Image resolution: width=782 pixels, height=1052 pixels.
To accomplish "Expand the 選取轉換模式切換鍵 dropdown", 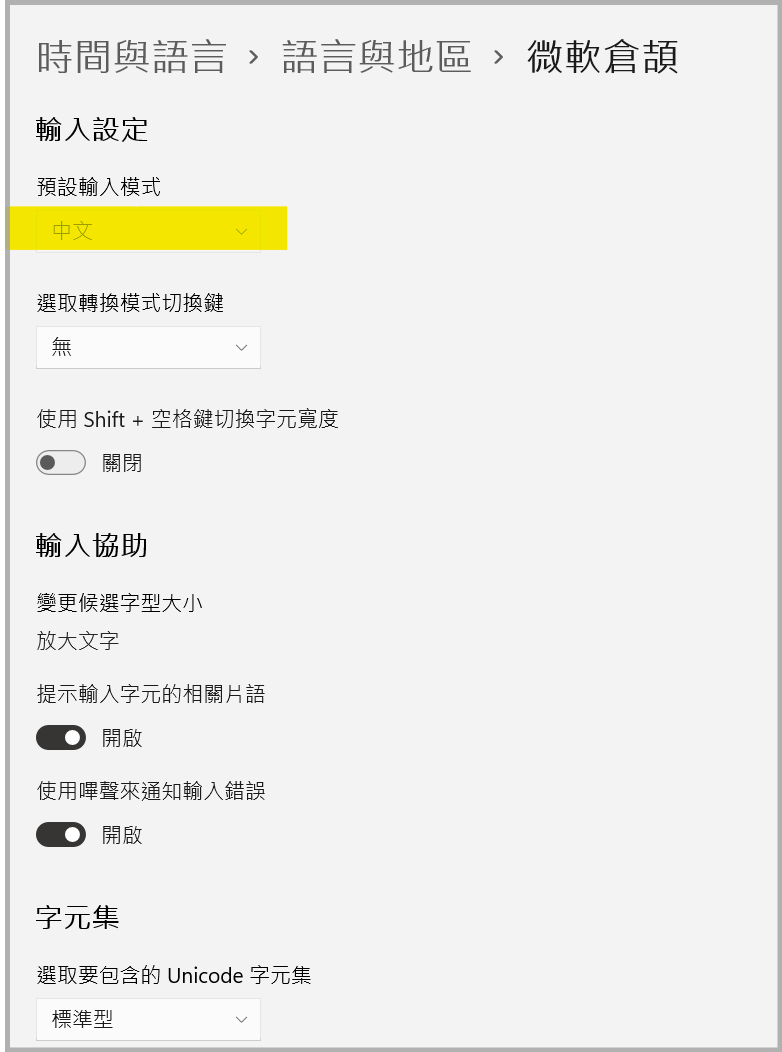I will click(148, 347).
